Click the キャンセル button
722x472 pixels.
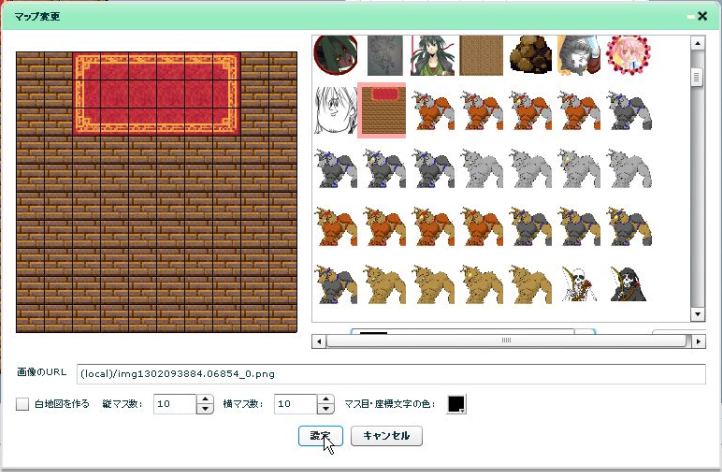387,436
